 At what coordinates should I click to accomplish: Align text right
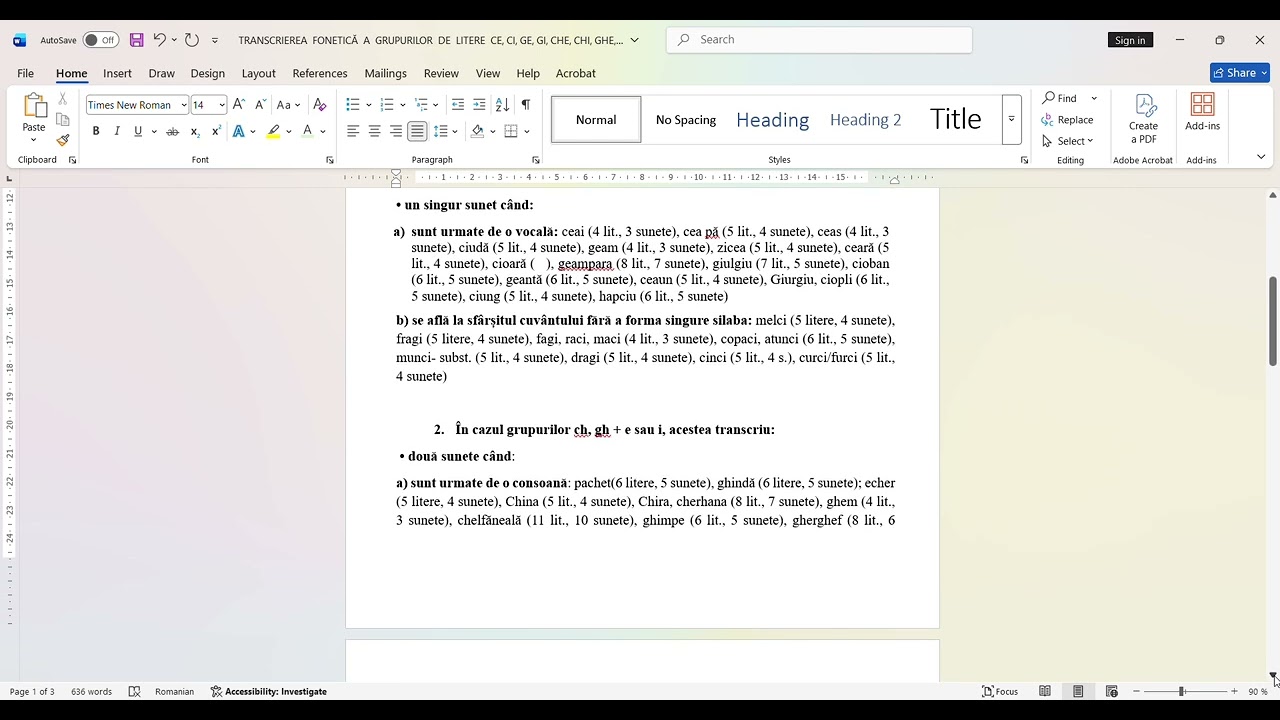(x=396, y=131)
